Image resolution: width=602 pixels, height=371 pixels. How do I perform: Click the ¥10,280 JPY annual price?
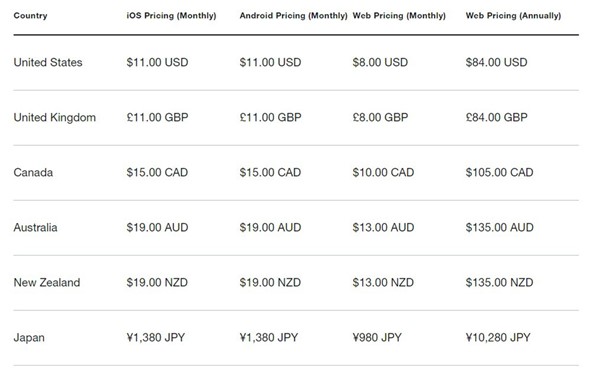point(498,338)
